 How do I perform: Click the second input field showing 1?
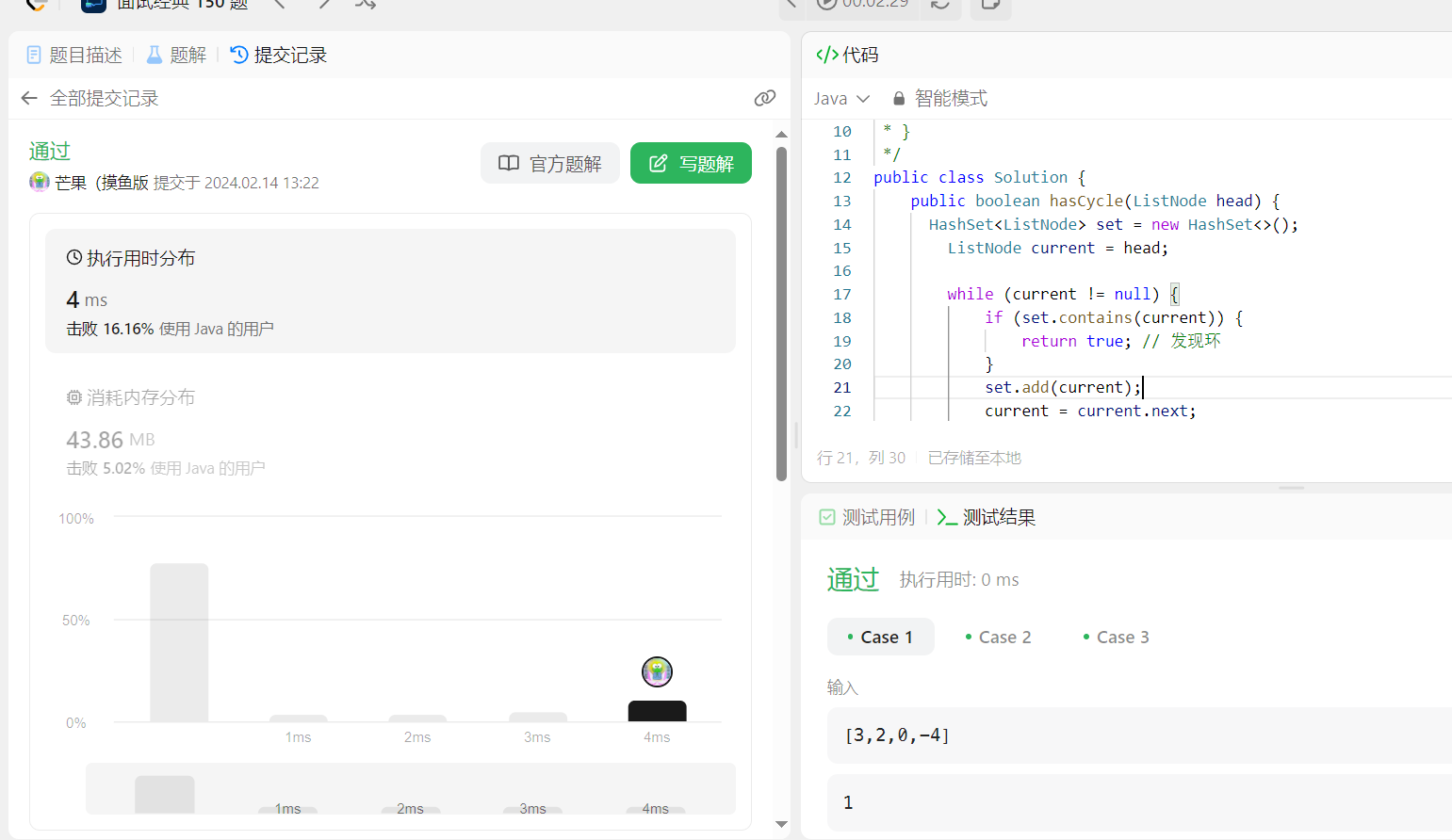[x=1139, y=802]
